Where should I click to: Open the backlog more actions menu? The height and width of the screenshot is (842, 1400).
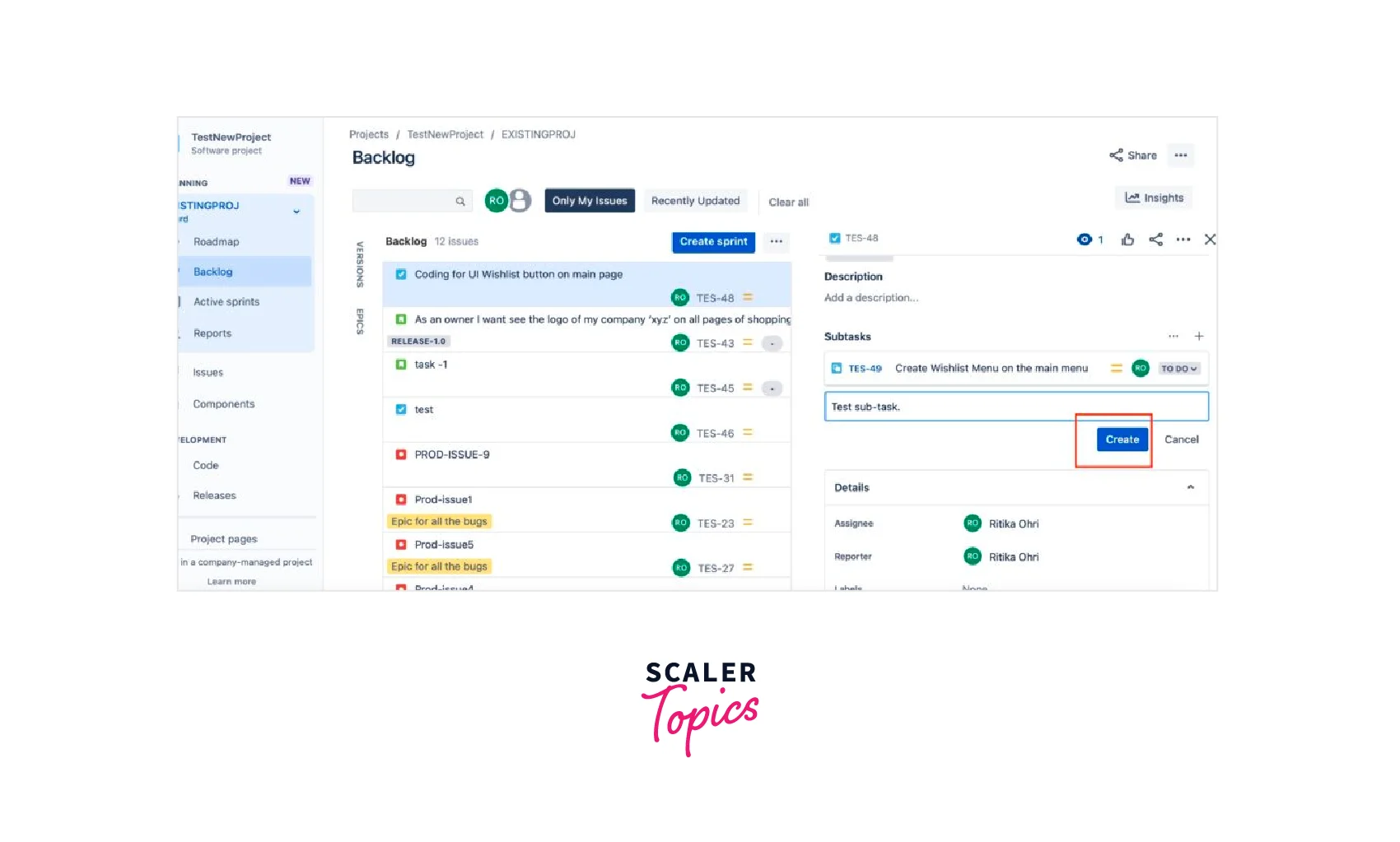pos(776,242)
